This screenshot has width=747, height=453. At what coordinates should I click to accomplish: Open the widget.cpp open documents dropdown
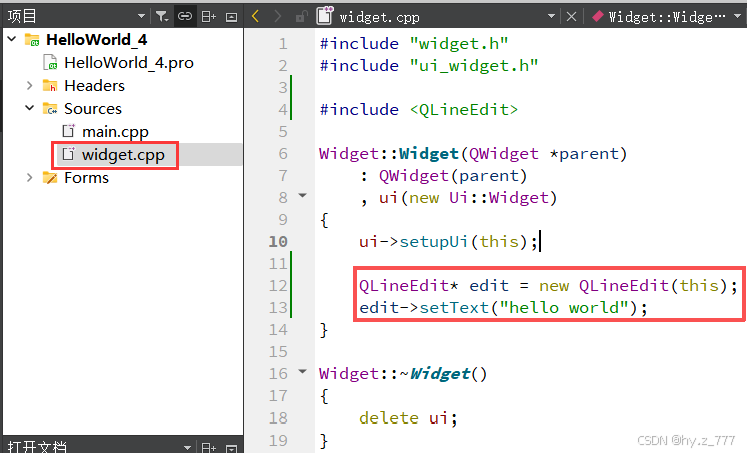(x=551, y=16)
